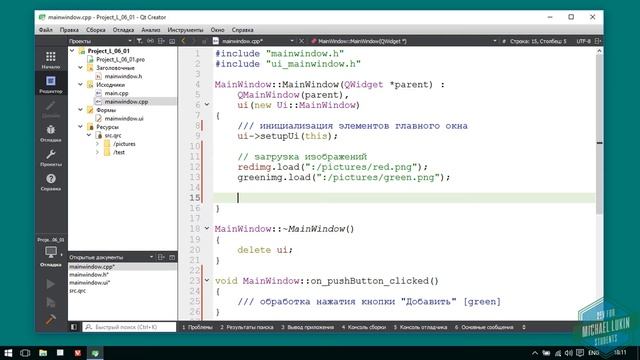
Task: Open the Правка menu
Action: [69, 30]
